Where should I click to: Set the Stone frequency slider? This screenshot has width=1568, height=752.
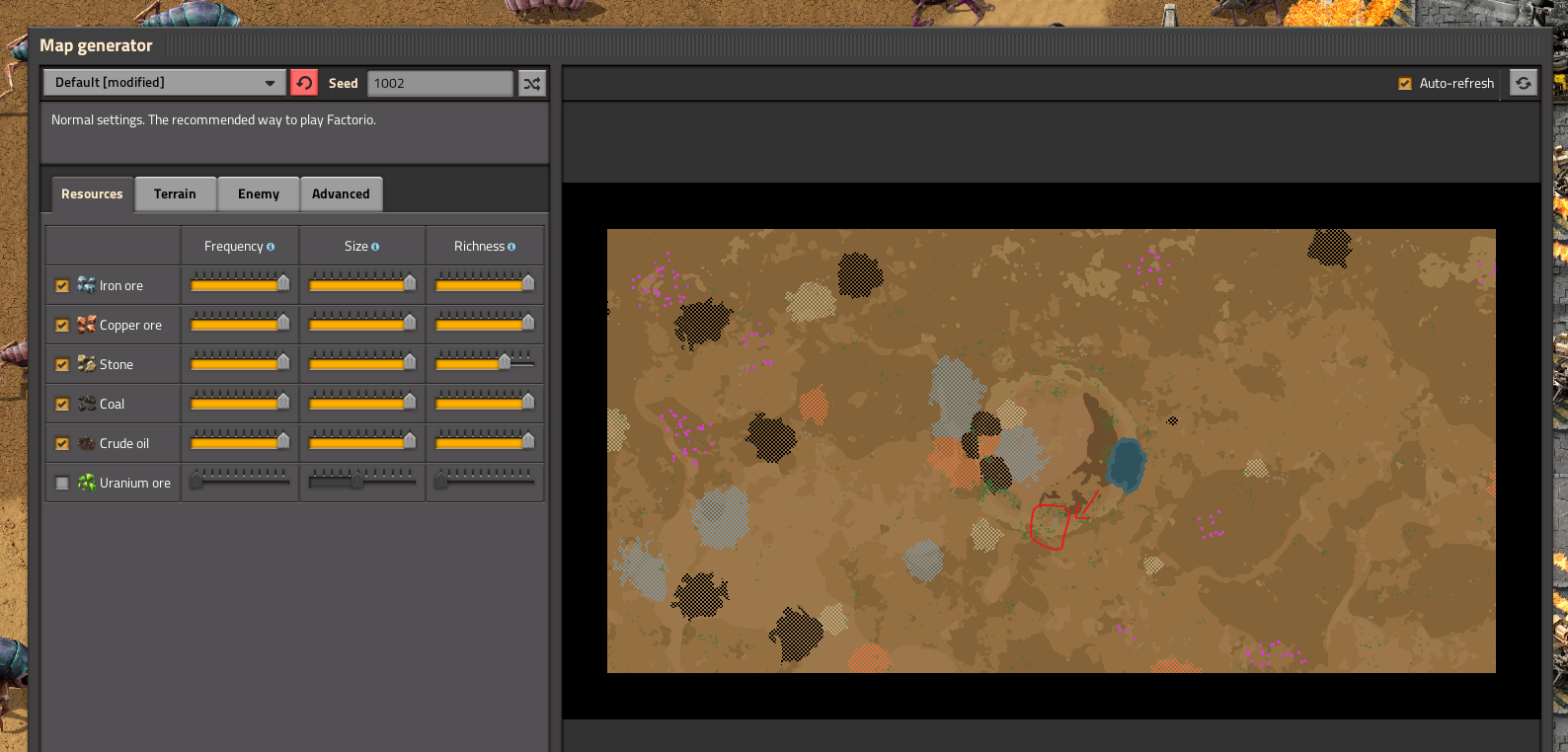pos(240,363)
